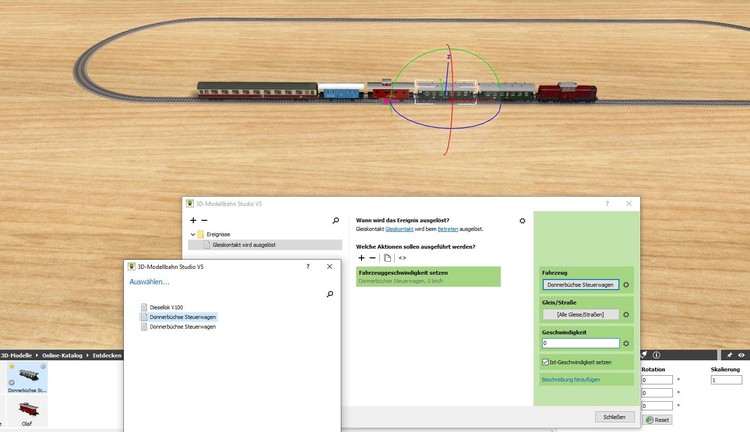Remove the selected action with the minus icon

(x=373, y=258)
